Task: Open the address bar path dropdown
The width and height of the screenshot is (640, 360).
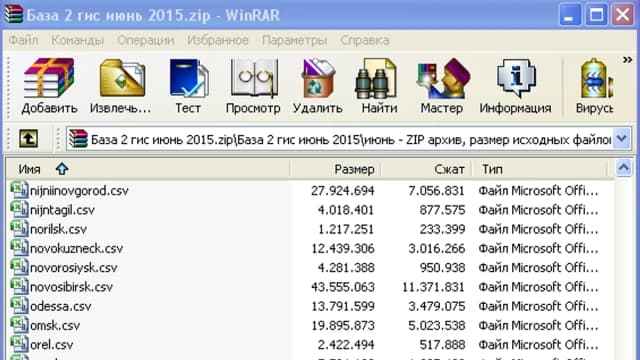Action: click(x=622, y=139)
